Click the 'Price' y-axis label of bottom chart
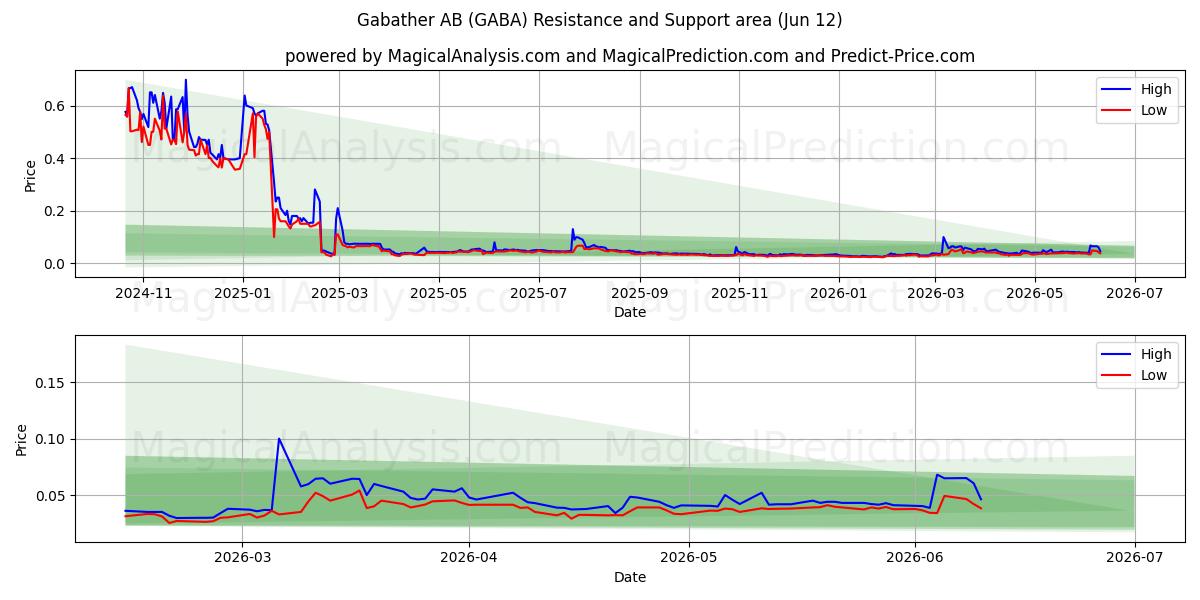 (22, 439)
